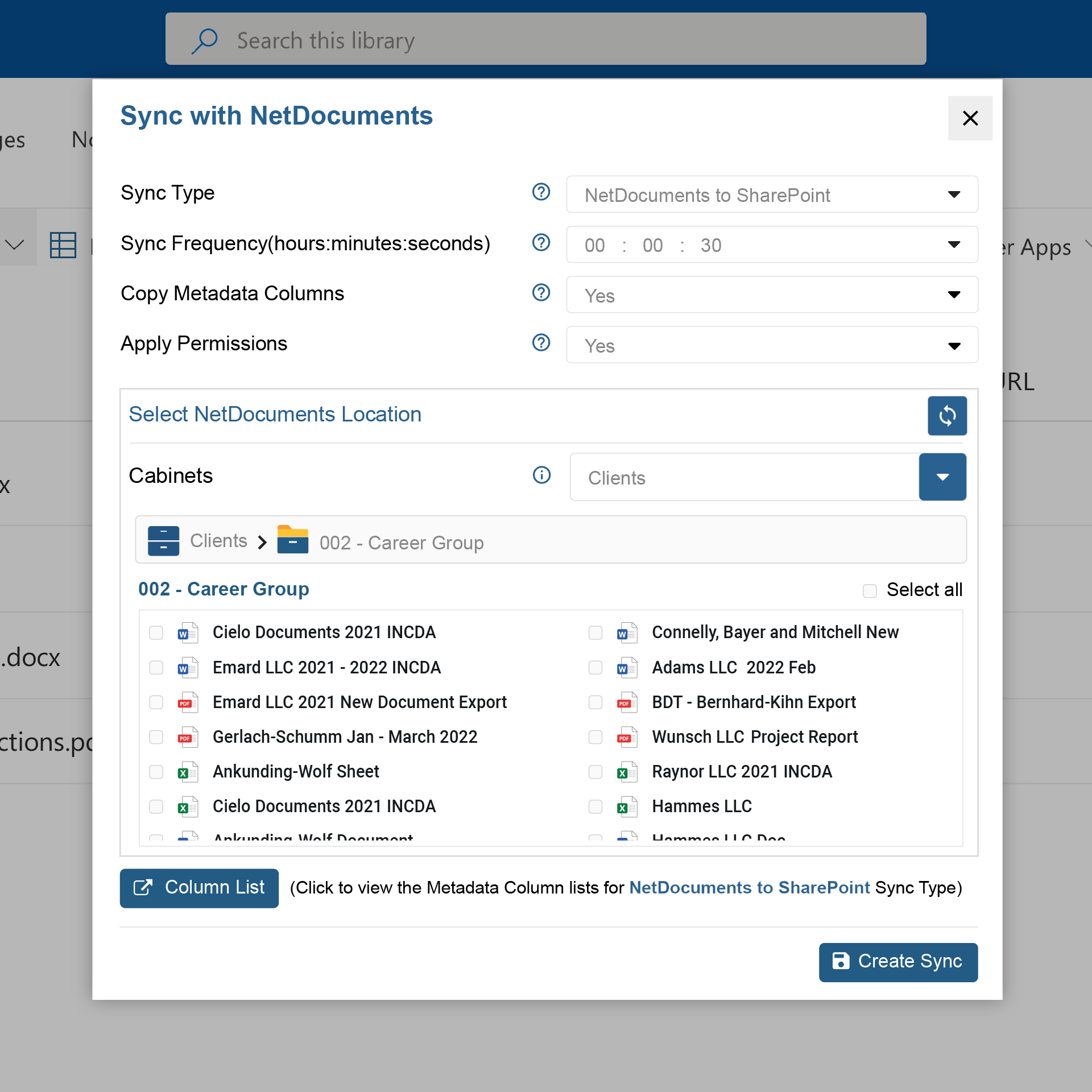Click PDF icon for Emard LLC 2021 New Document Export

188,702
